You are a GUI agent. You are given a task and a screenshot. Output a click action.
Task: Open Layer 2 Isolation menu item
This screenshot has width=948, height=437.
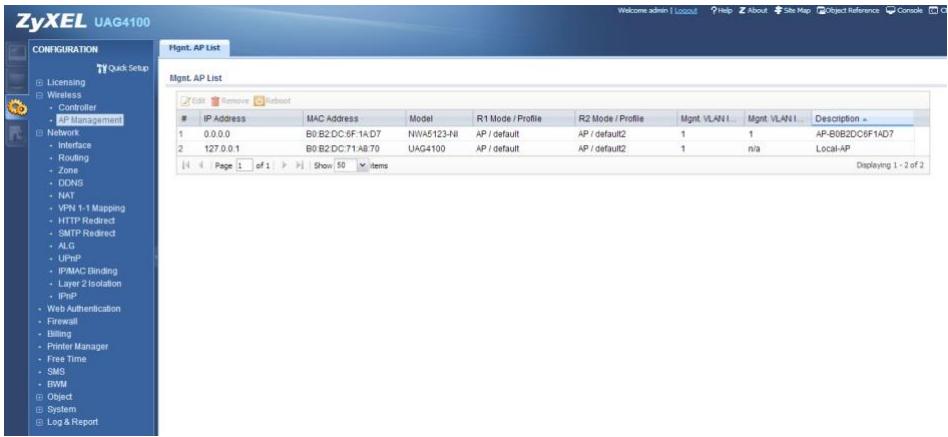pyautogui.click(x=89, y=283)
